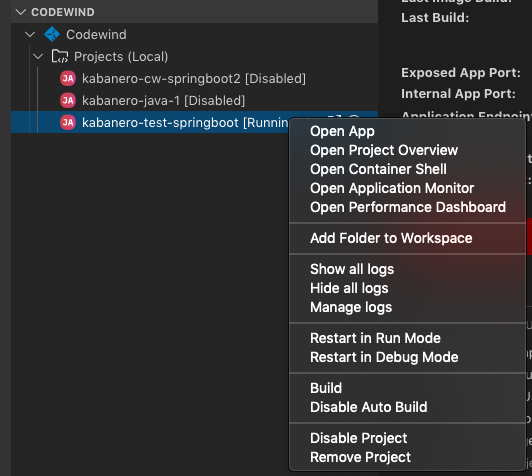The width and height of the screenshot is (532, 476).
Task: Choose Disable Auto Build menu entry
Action: 407,407
